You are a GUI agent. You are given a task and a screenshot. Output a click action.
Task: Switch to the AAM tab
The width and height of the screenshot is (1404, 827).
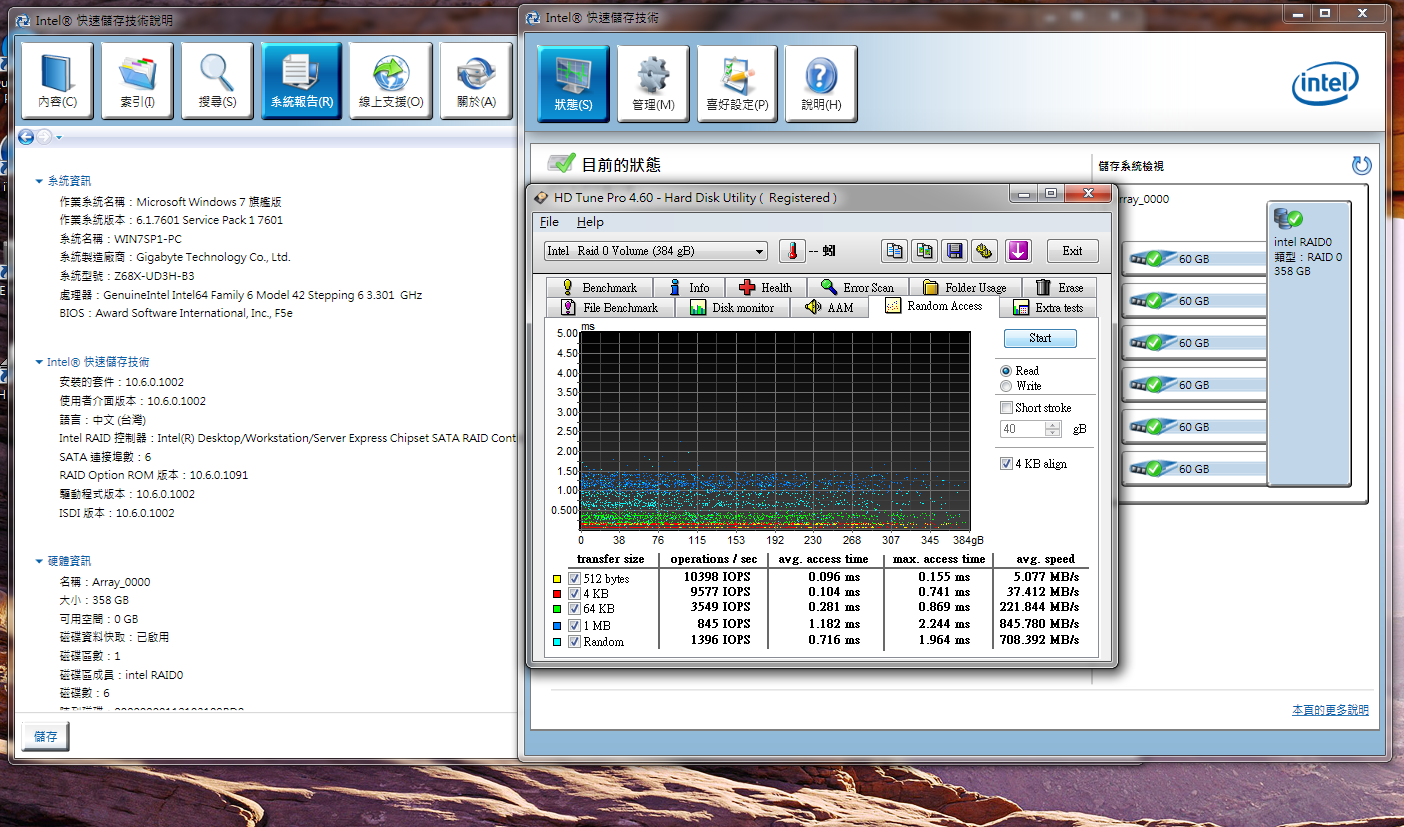tap(829, 308)
